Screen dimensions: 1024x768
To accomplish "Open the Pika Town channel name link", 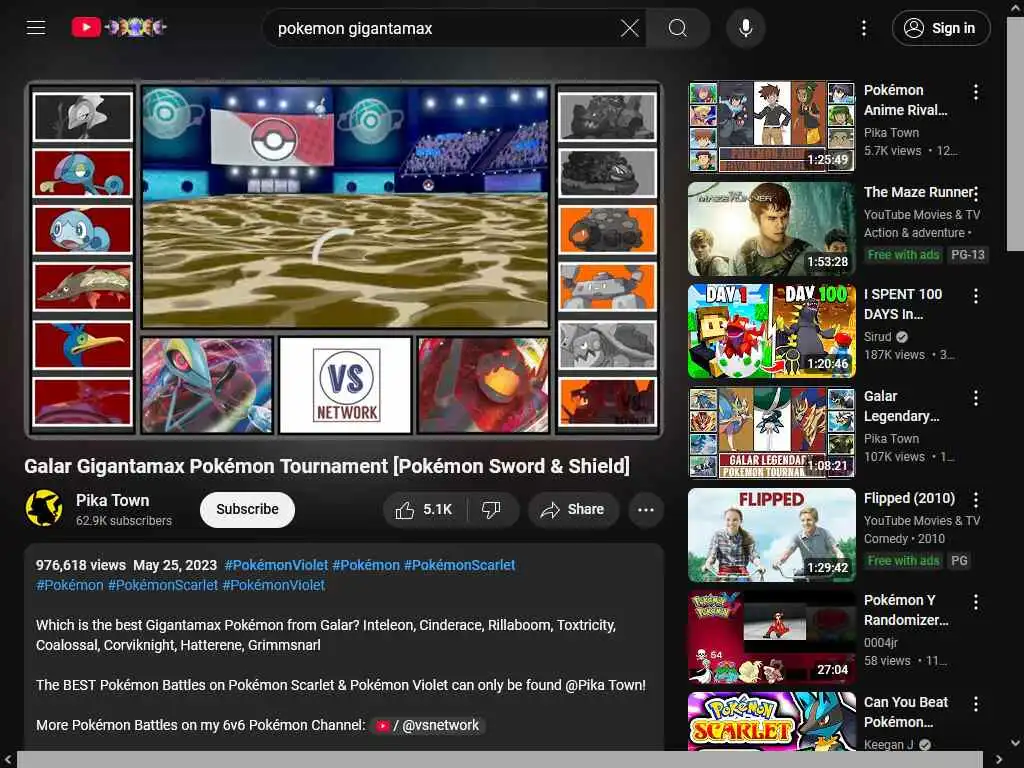I will (112, 500).
